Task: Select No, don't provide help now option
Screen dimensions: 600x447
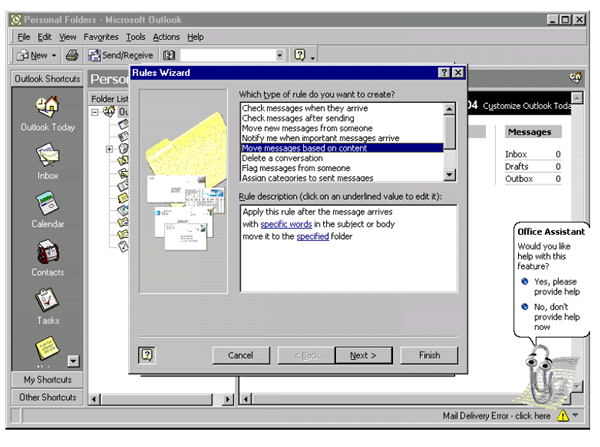Action: [x=551, y=316]
